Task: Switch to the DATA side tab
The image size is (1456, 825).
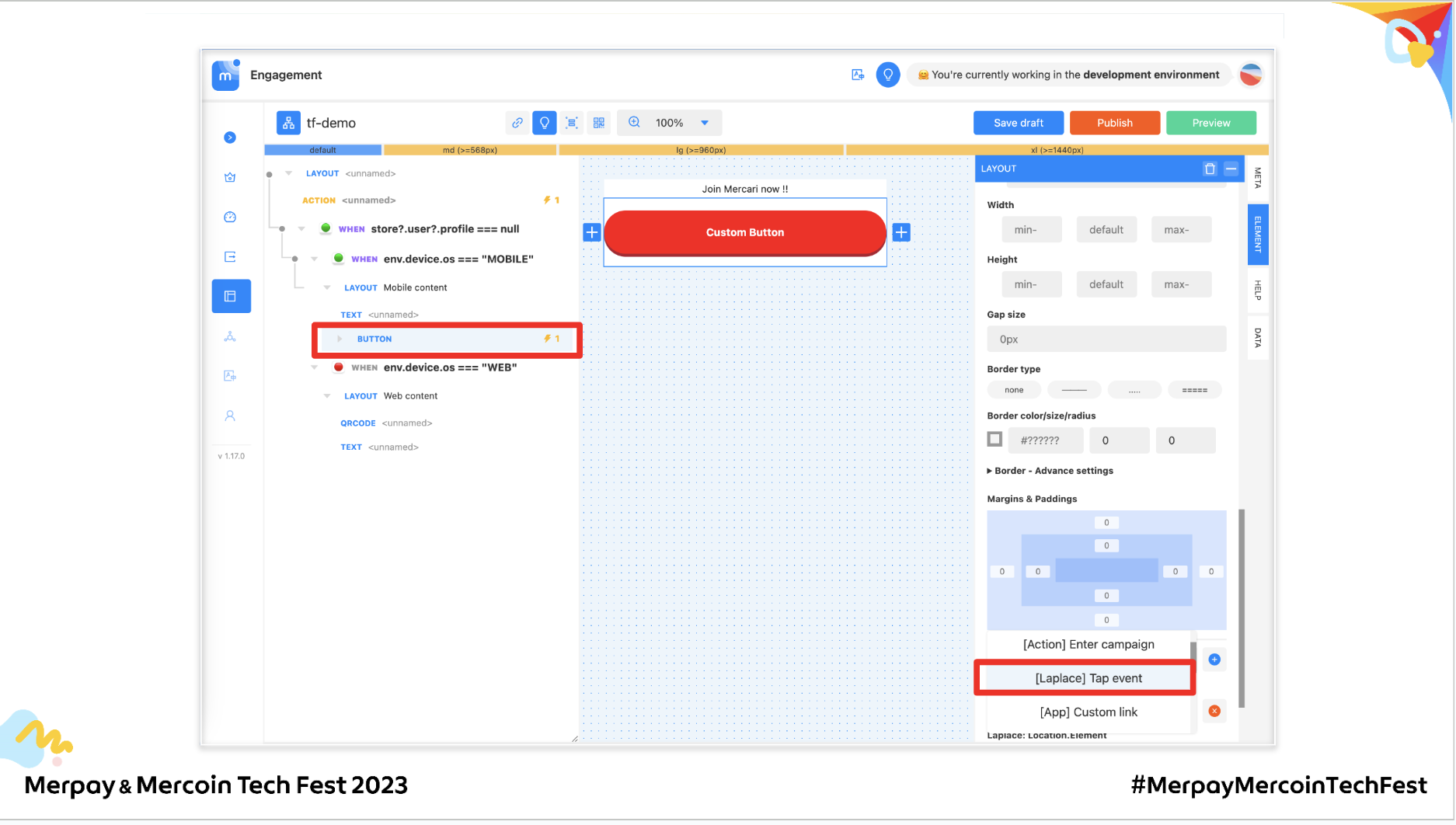Action: point(1258,338)
